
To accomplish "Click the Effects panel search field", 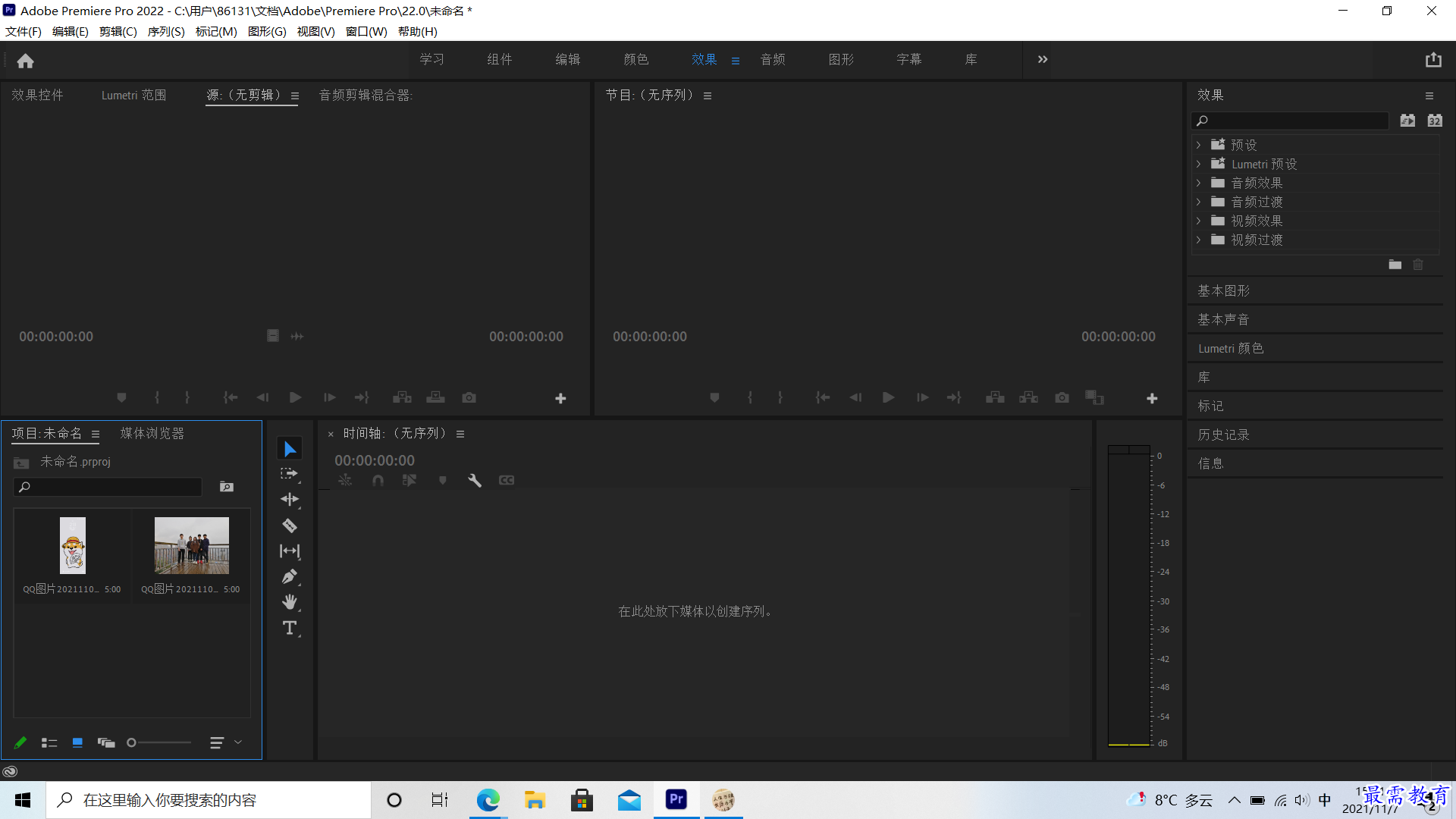I will point(1290,121).
